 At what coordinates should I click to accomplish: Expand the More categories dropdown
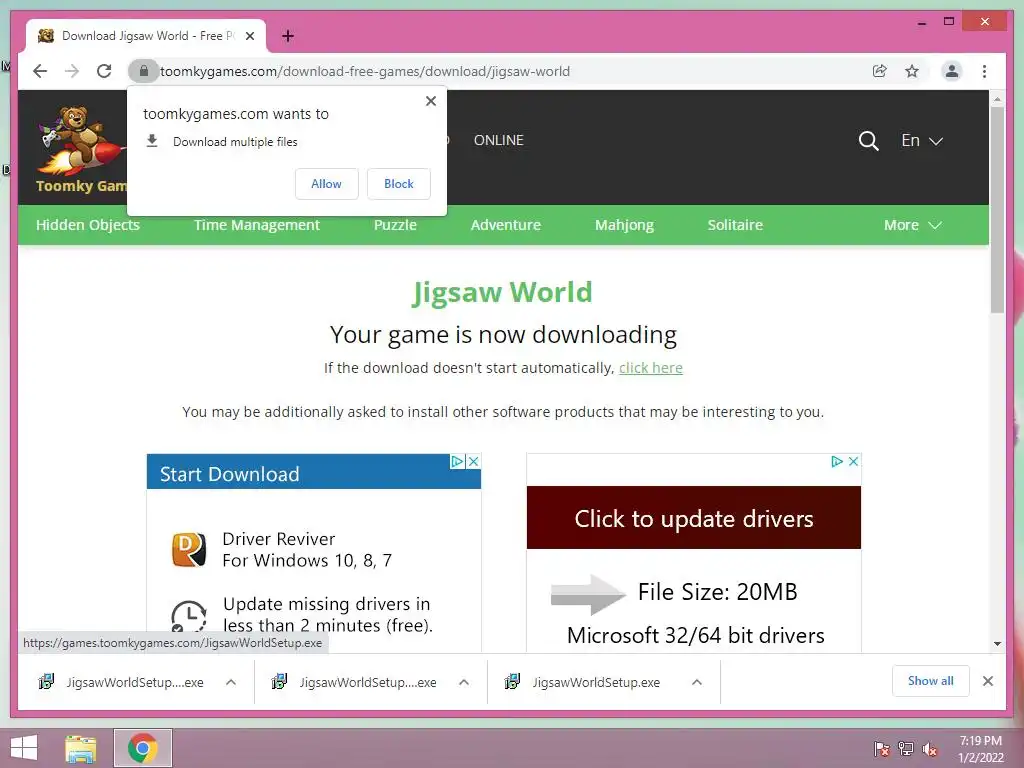[x=912, y=225]
